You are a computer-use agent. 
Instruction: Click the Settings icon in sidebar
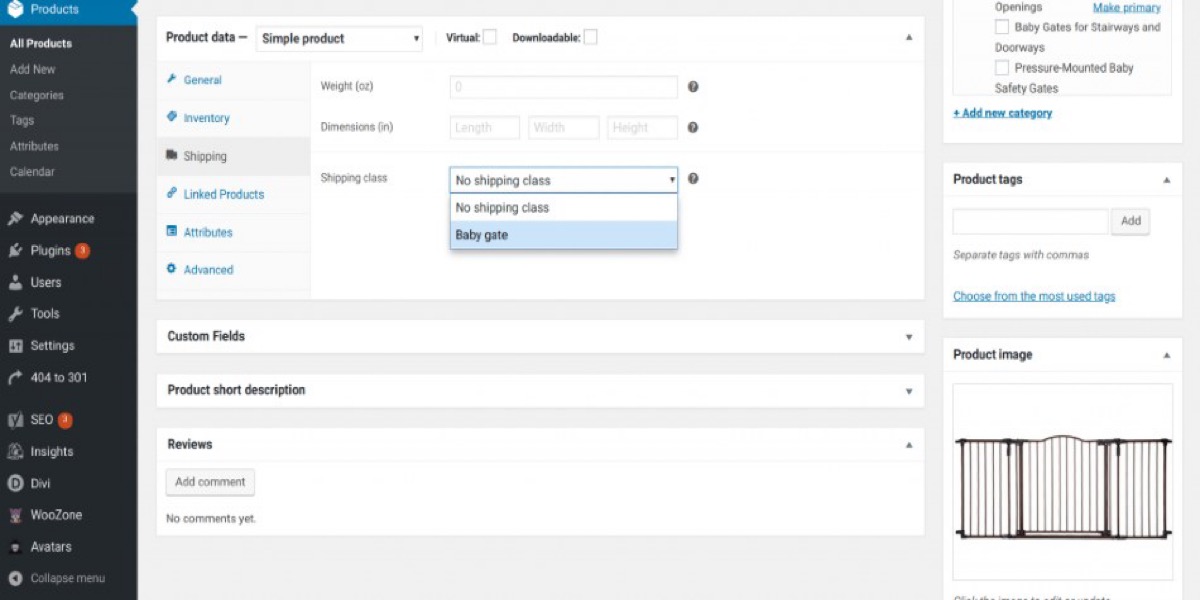(15, 346)
